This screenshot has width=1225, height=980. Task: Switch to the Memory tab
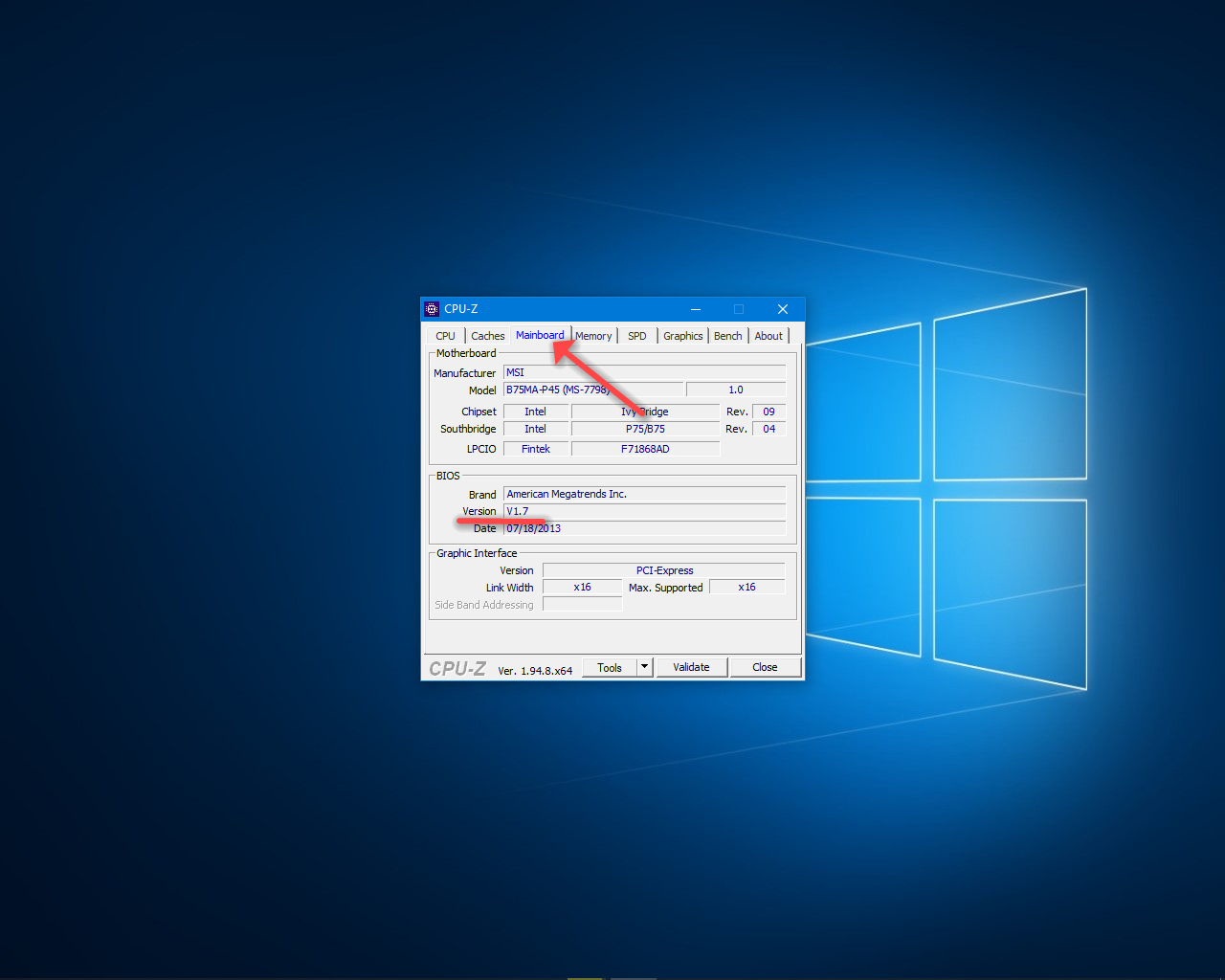click(x=593, y=336)
